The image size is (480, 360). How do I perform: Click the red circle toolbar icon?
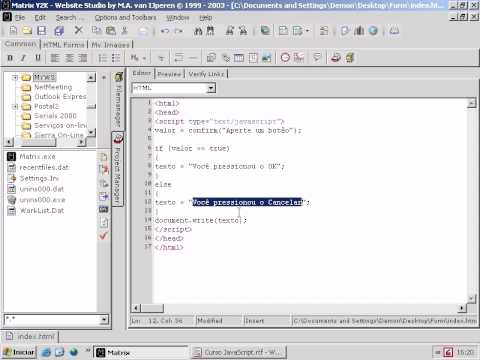point(285,58)
